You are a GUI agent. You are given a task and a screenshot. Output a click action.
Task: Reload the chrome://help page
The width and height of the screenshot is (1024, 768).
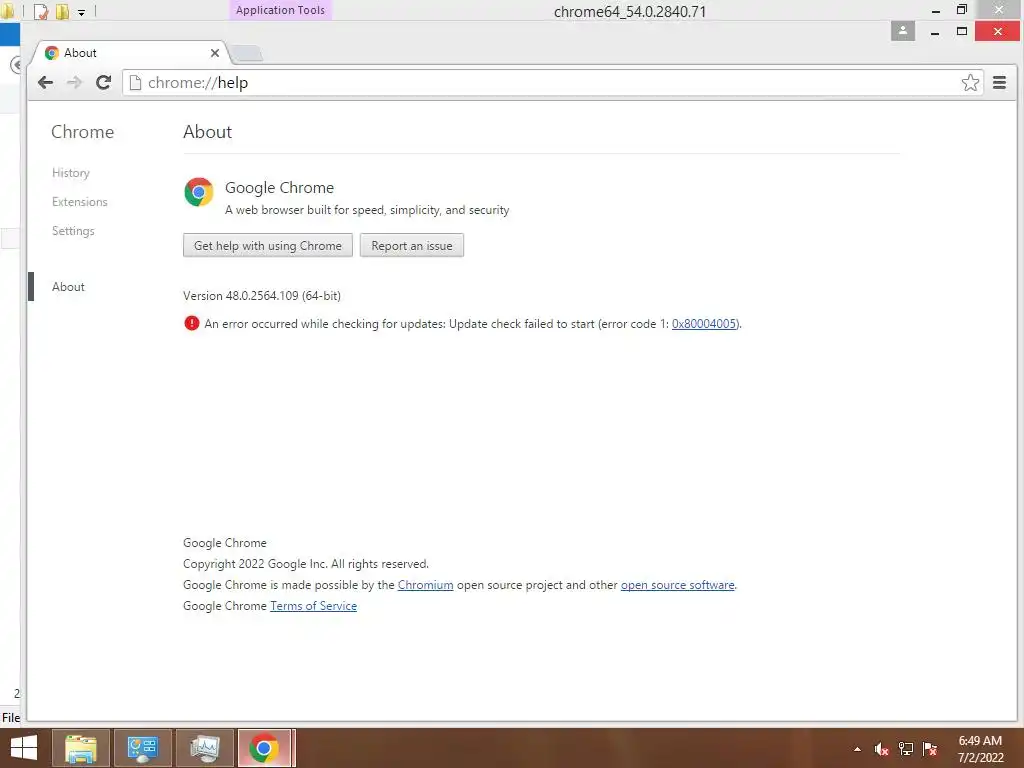pyautogui.click(x=103, y=82)
